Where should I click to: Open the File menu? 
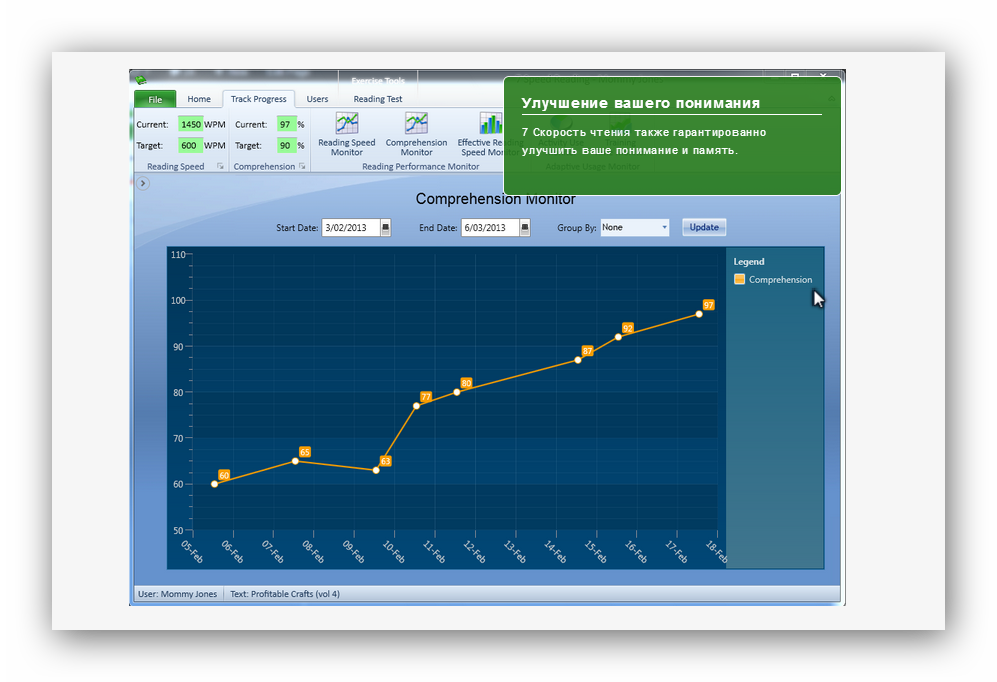point(155,99)
